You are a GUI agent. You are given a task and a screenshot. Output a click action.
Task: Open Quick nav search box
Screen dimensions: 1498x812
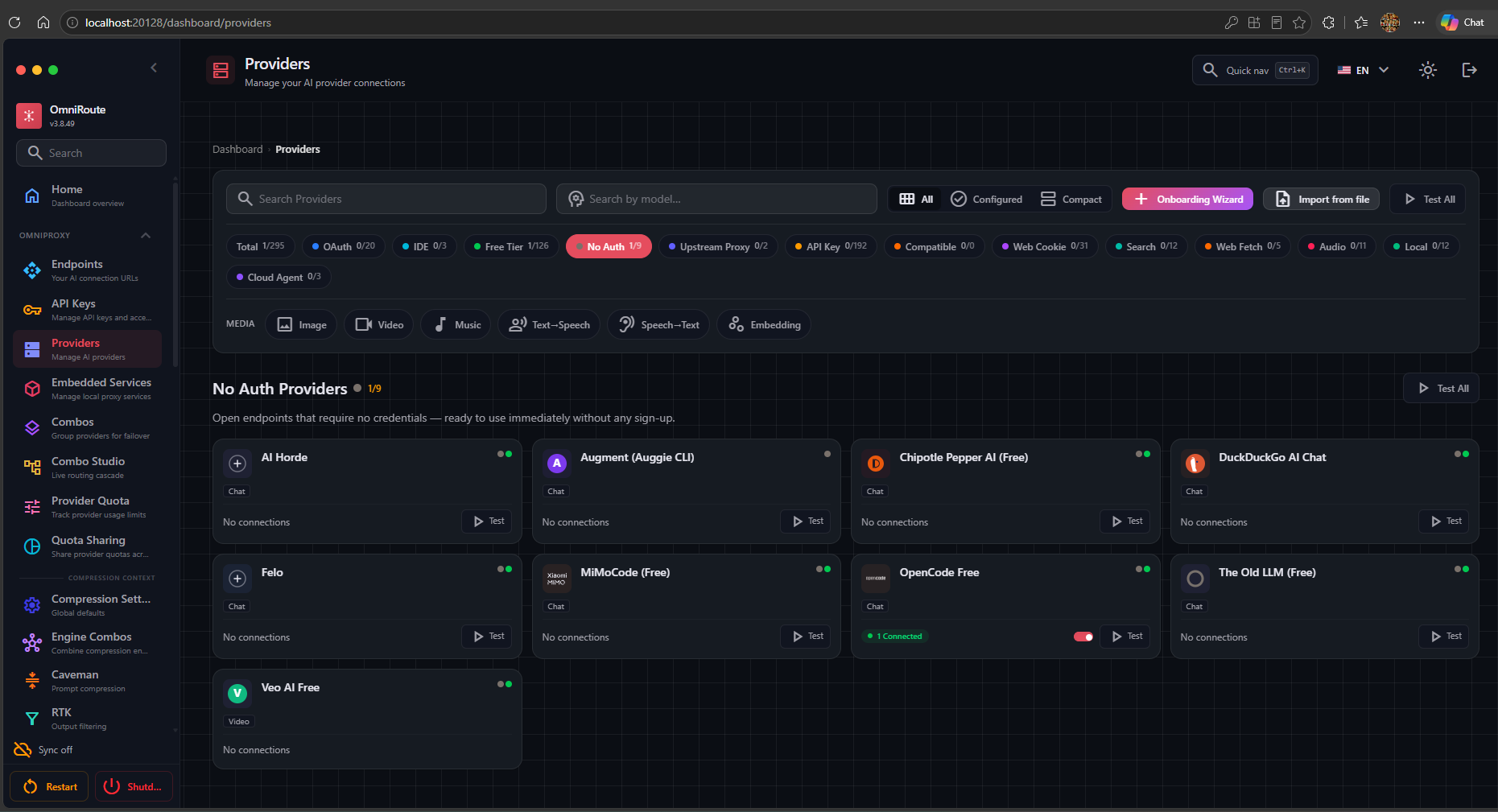(1255, 70)
